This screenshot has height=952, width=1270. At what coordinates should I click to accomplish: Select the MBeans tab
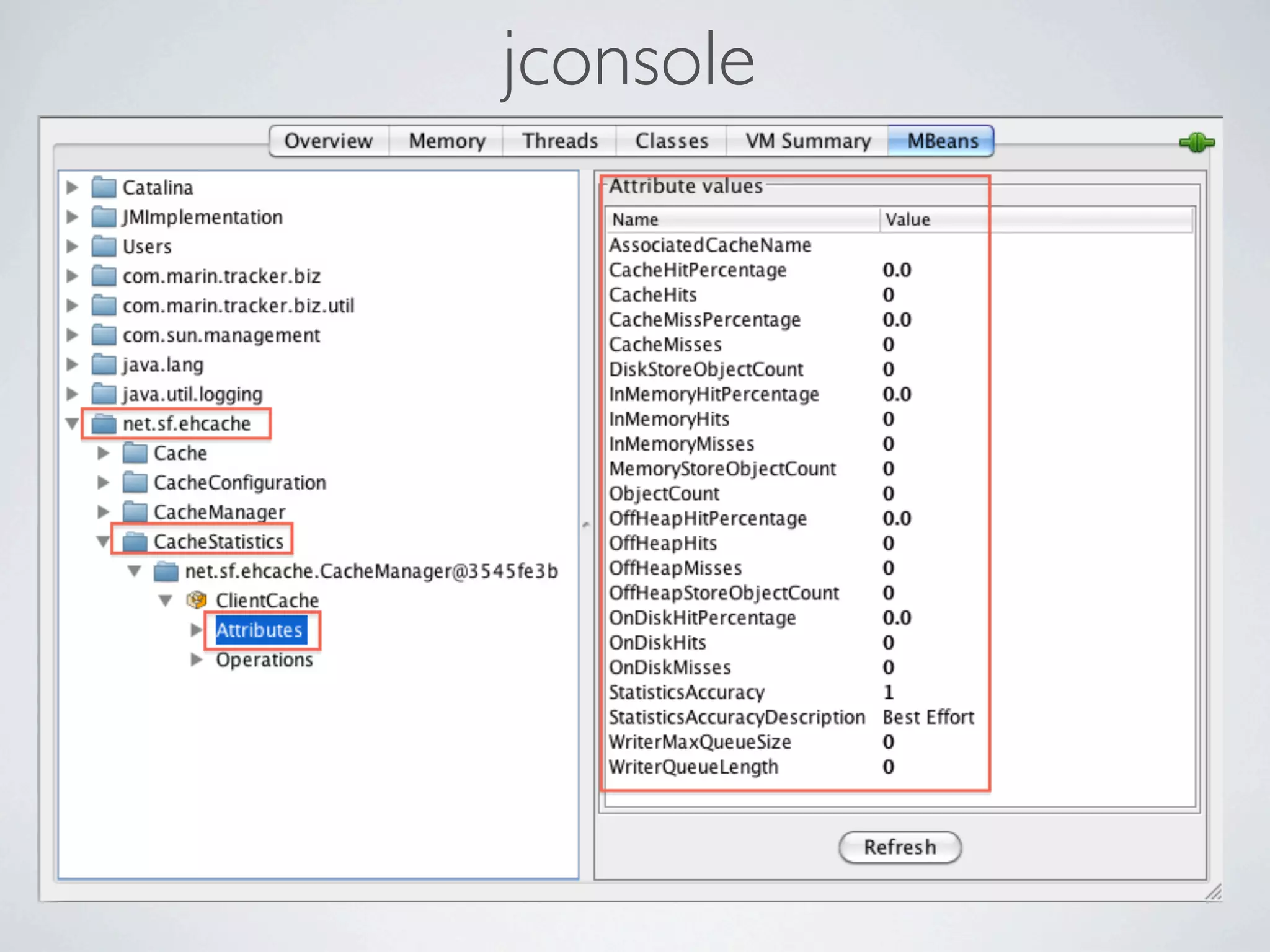942,141
